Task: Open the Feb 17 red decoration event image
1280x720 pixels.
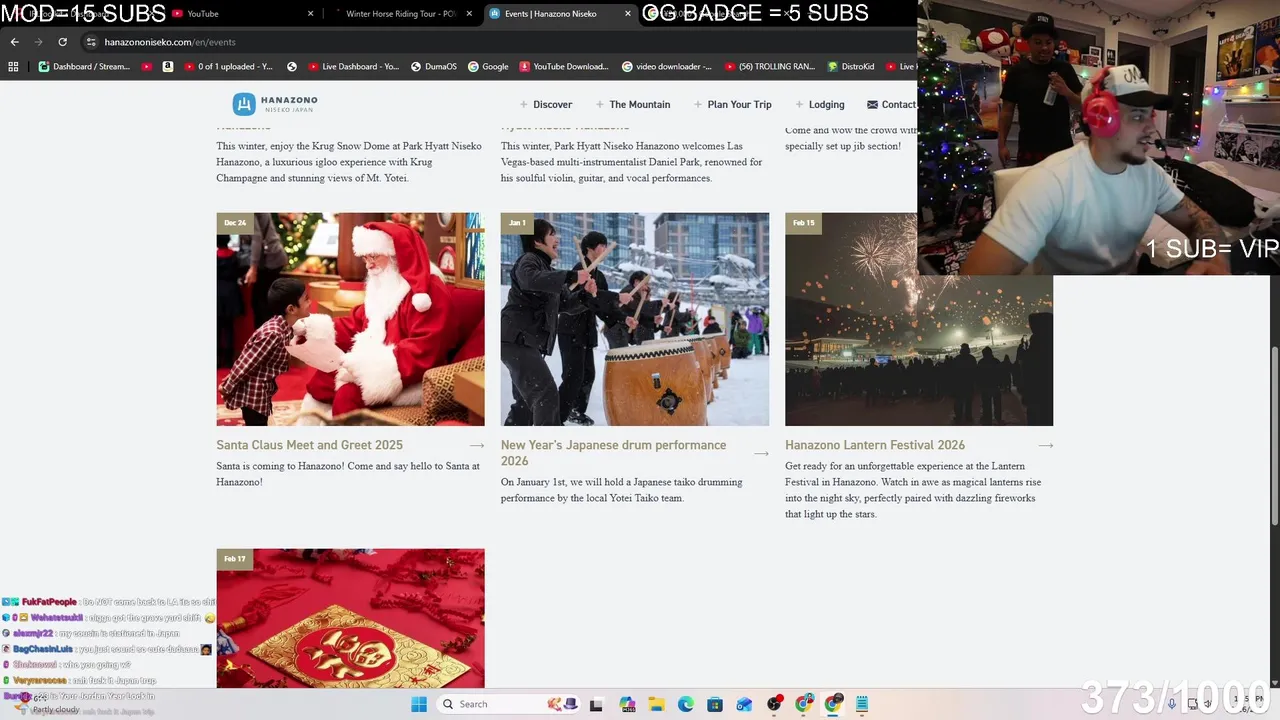Action: tap(350, 618)
